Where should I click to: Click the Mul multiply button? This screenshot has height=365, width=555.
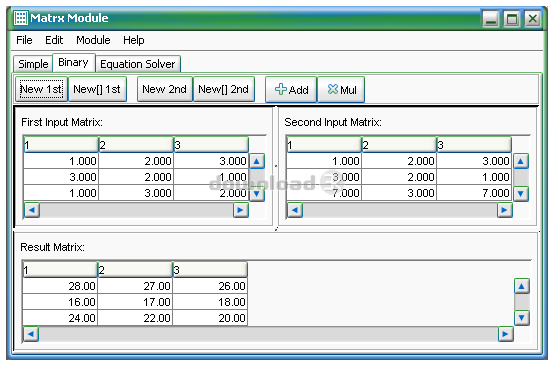341,90
